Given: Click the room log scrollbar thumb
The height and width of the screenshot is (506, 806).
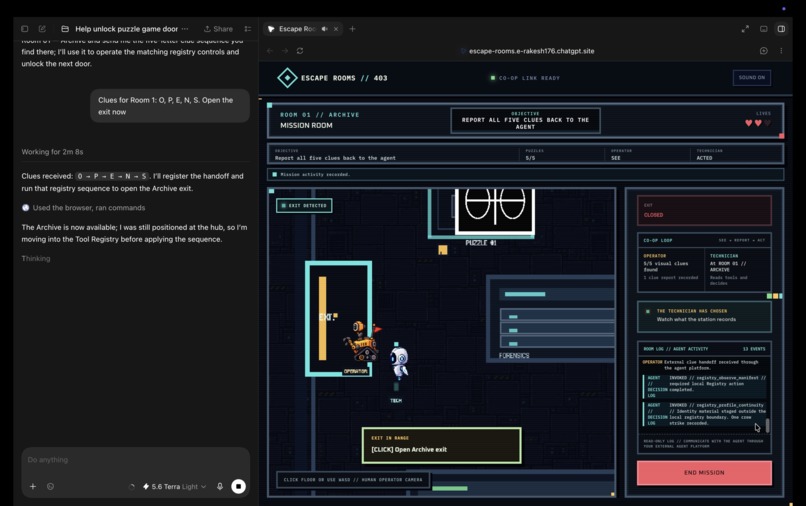Looking at the screenshot, I should (x=767, y=425).
